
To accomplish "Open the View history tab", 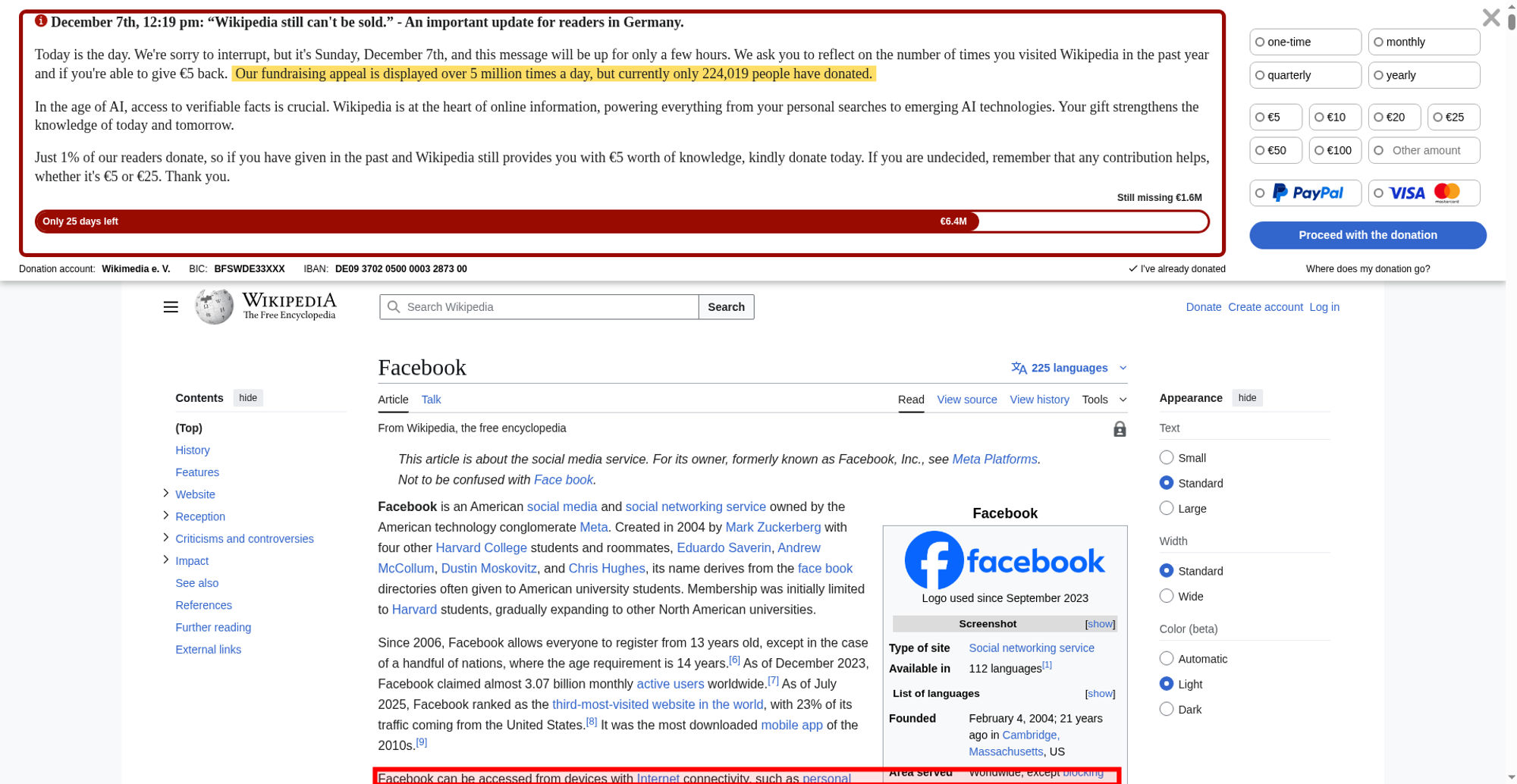I will pos(1039,400).
